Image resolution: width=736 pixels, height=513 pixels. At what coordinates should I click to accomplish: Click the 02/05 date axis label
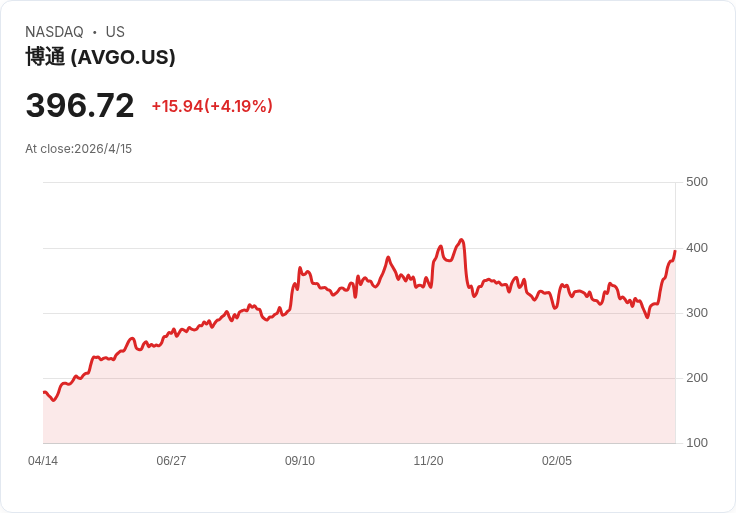557,461
